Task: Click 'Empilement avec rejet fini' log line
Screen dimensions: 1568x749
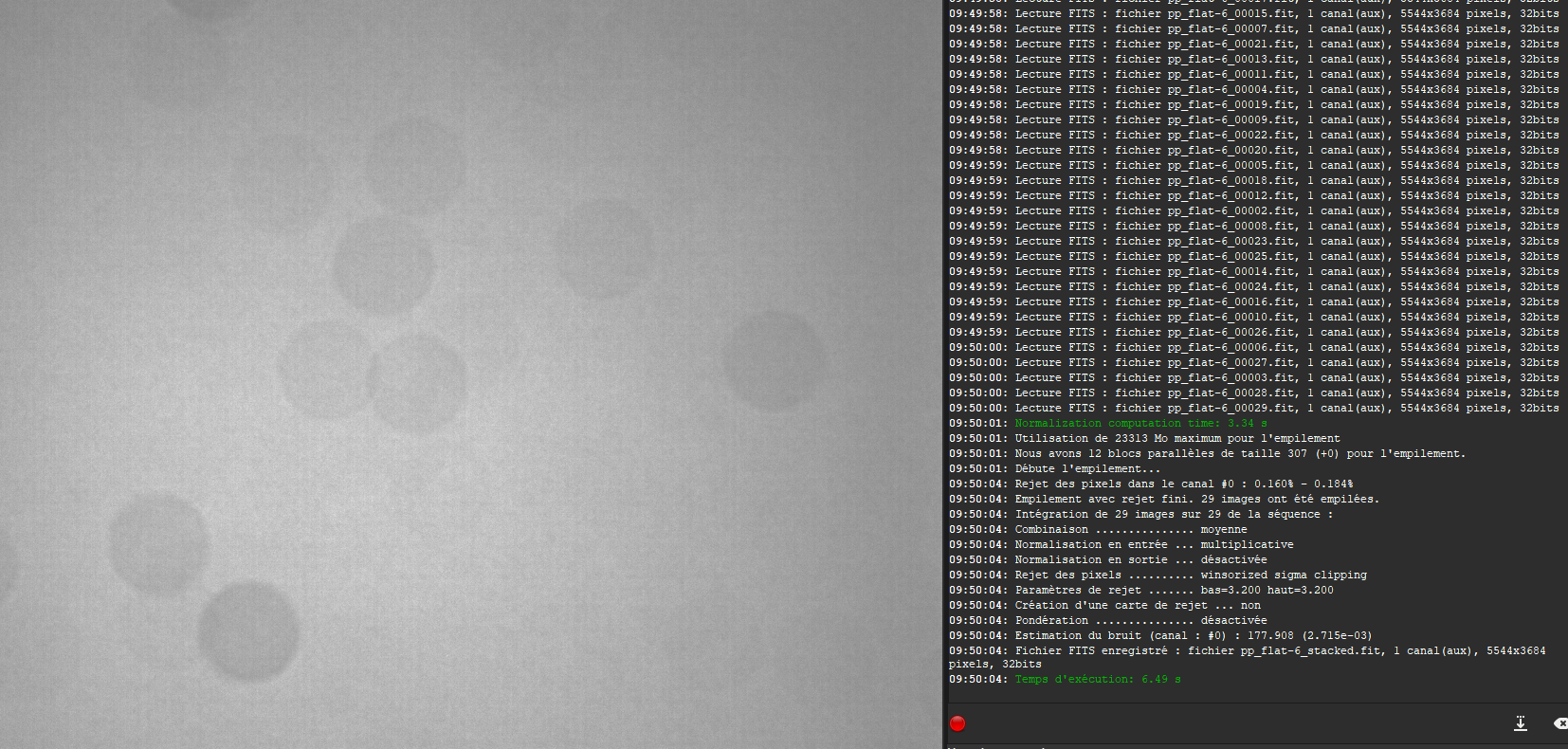Action: pos(1164,499)
